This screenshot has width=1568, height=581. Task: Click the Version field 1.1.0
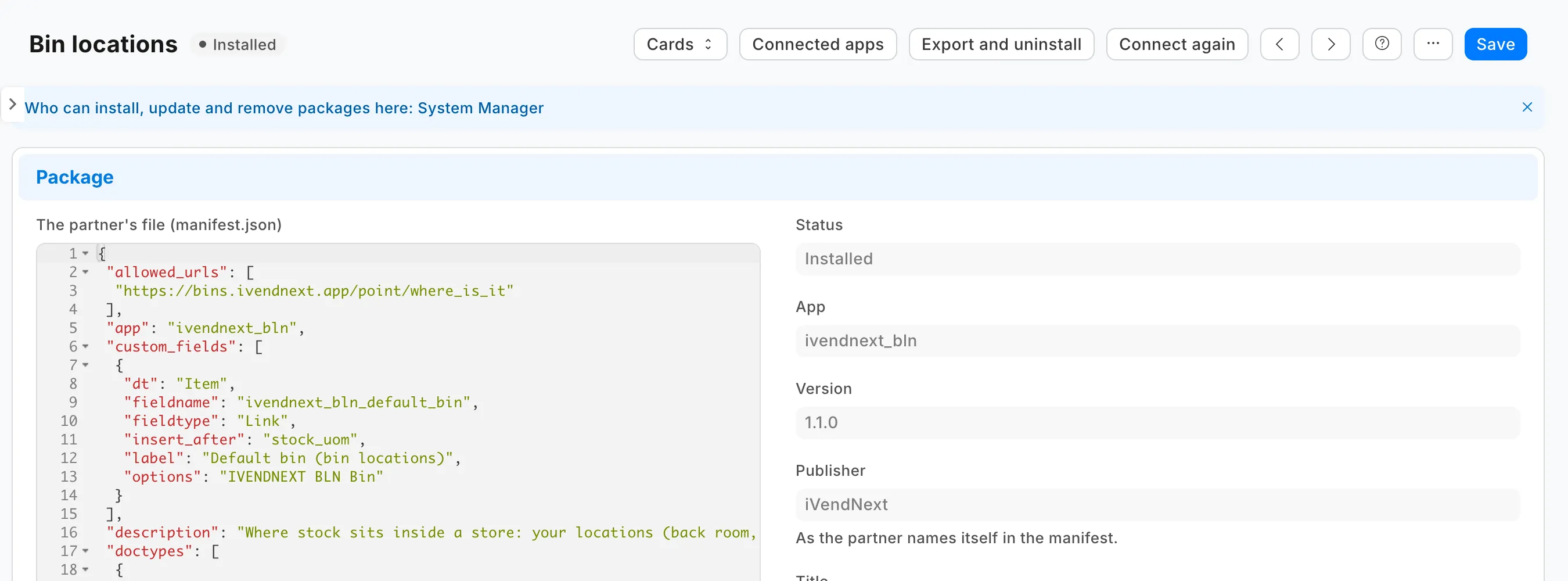(x=1157, y=422)
